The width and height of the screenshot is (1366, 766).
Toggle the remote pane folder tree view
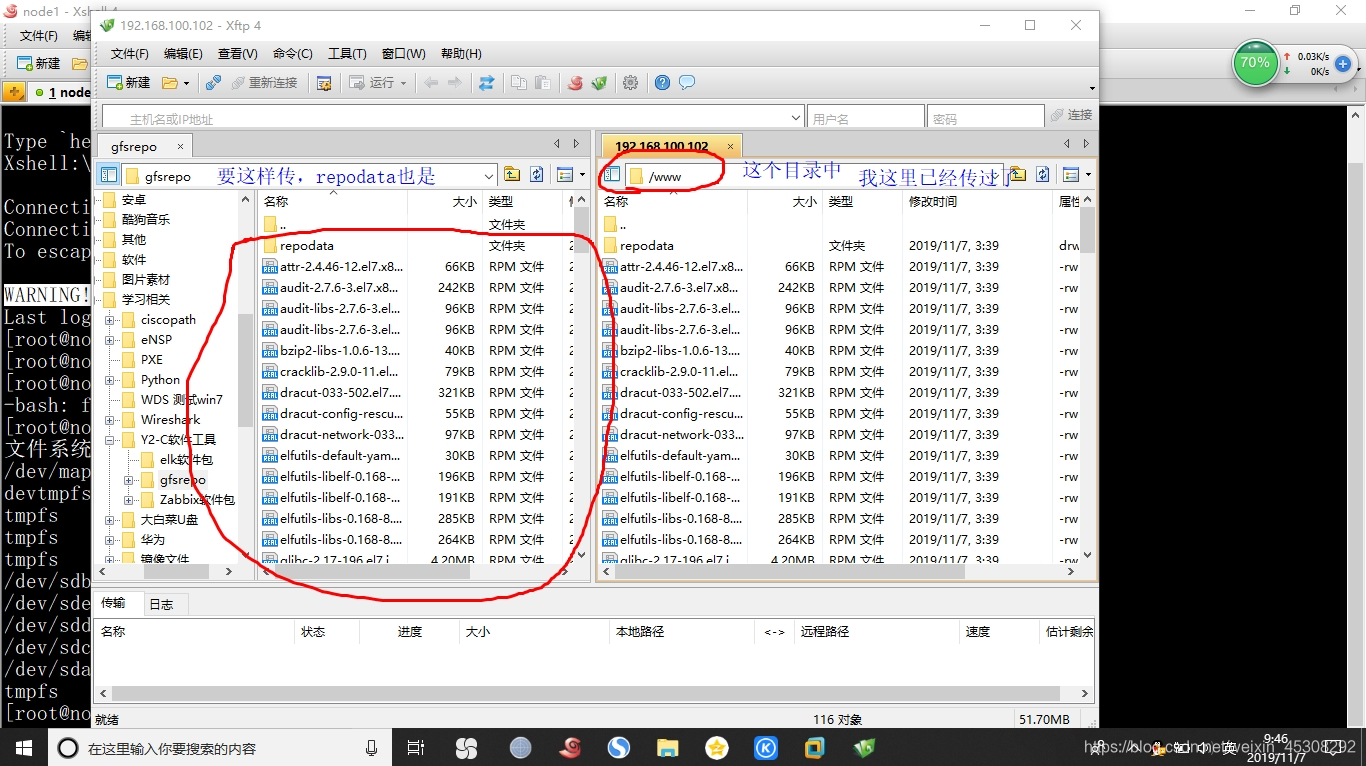tap(612, 175)
